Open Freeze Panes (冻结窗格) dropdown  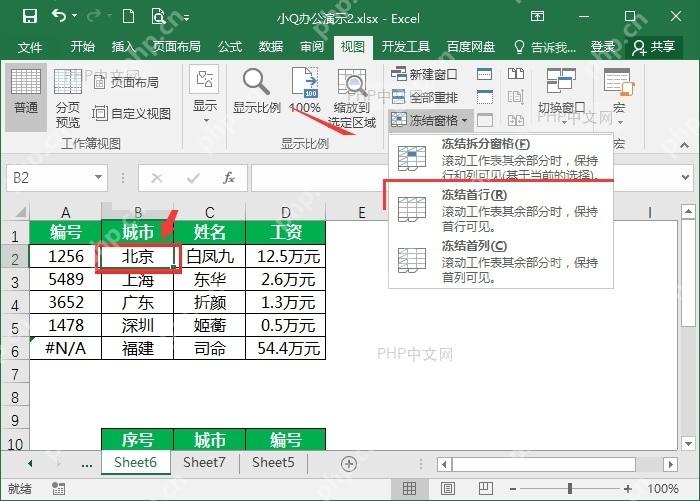coord(429,120)
